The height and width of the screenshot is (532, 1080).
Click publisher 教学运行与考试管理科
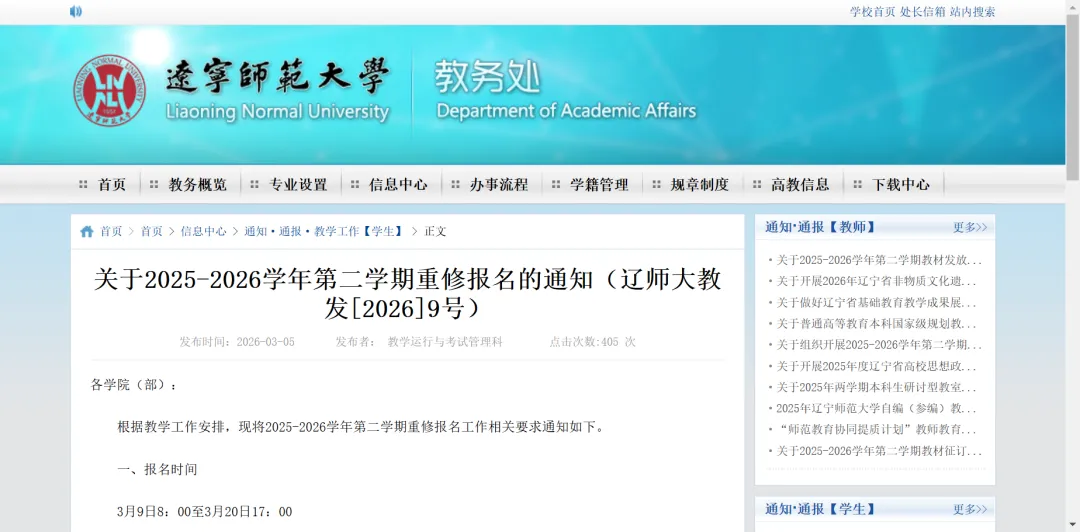pos(446,342)
